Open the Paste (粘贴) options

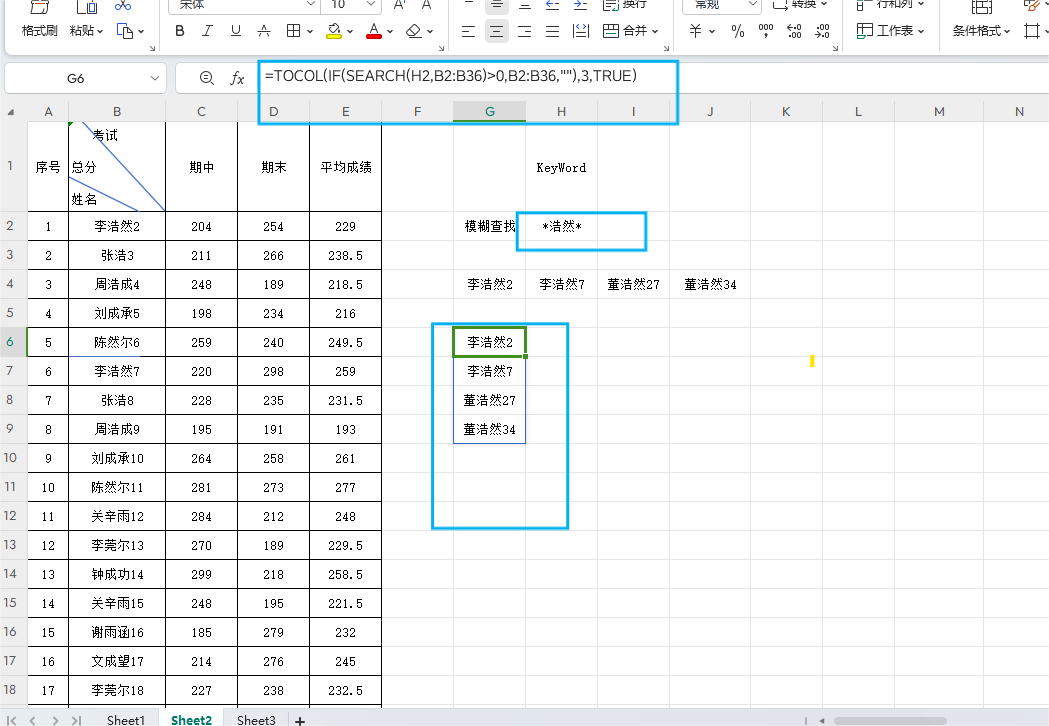tap(86, 31)
